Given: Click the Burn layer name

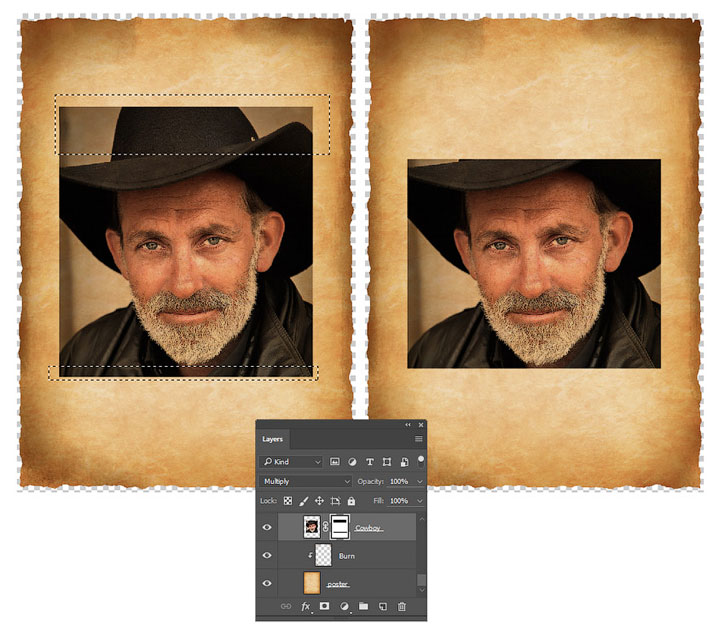Looking at the screenshot, I should click(x=347, y=556).
